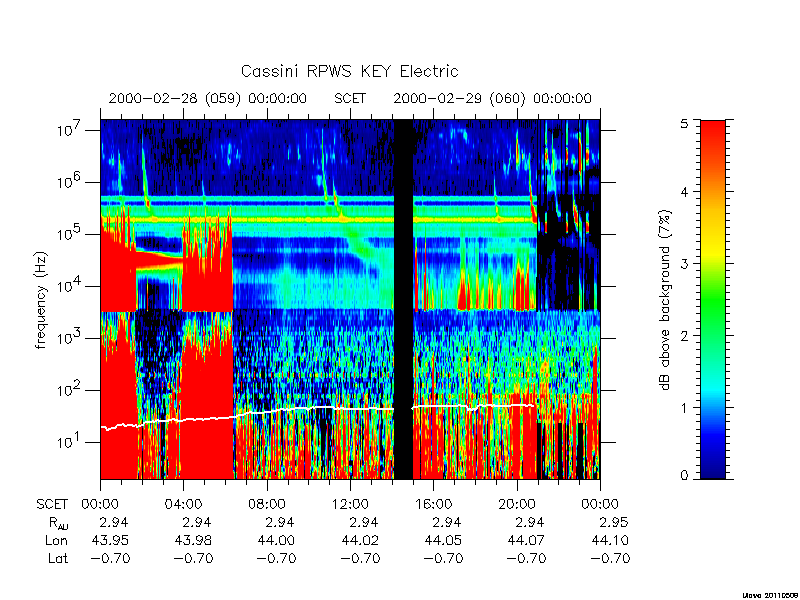800x600 pixels.
Task: Click the "frequency (Hz)" axis label
Action: (41, 300)
